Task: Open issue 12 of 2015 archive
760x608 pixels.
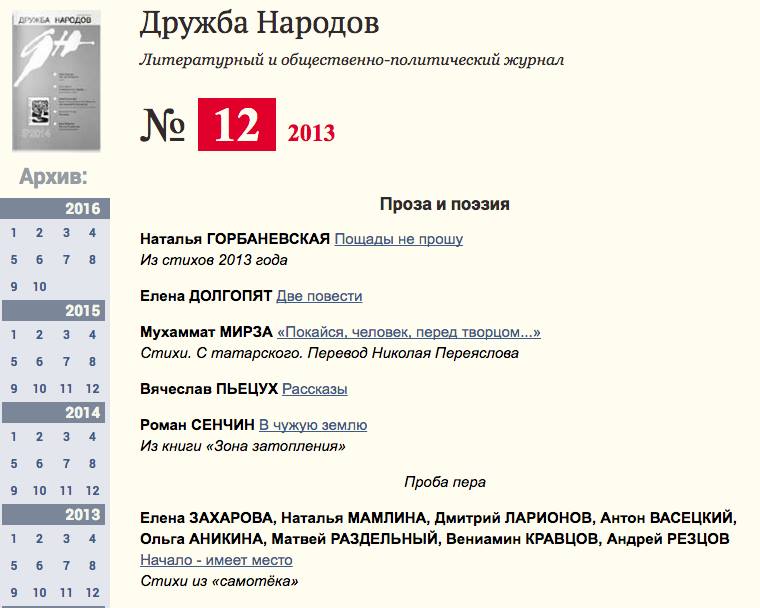Action: pyautogui.click(x=92, y=389)
